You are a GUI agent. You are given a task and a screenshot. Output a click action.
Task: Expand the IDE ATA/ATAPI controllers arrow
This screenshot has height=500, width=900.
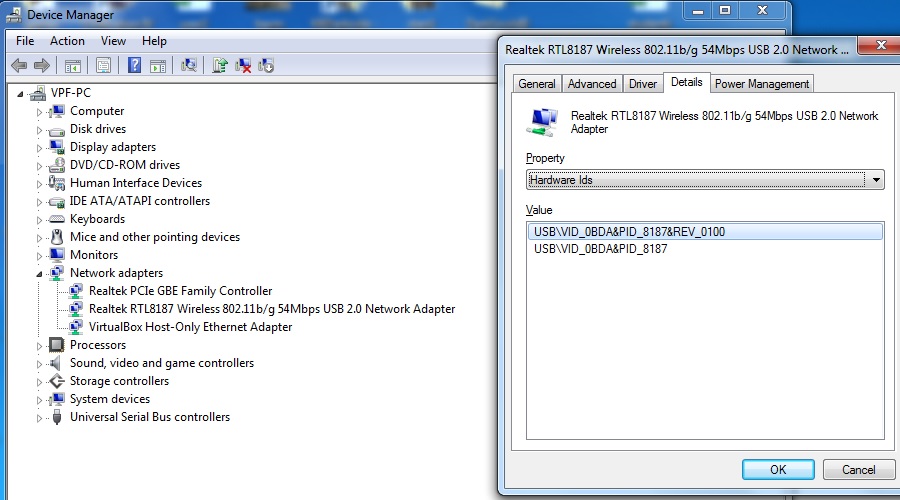pos(39,202)
